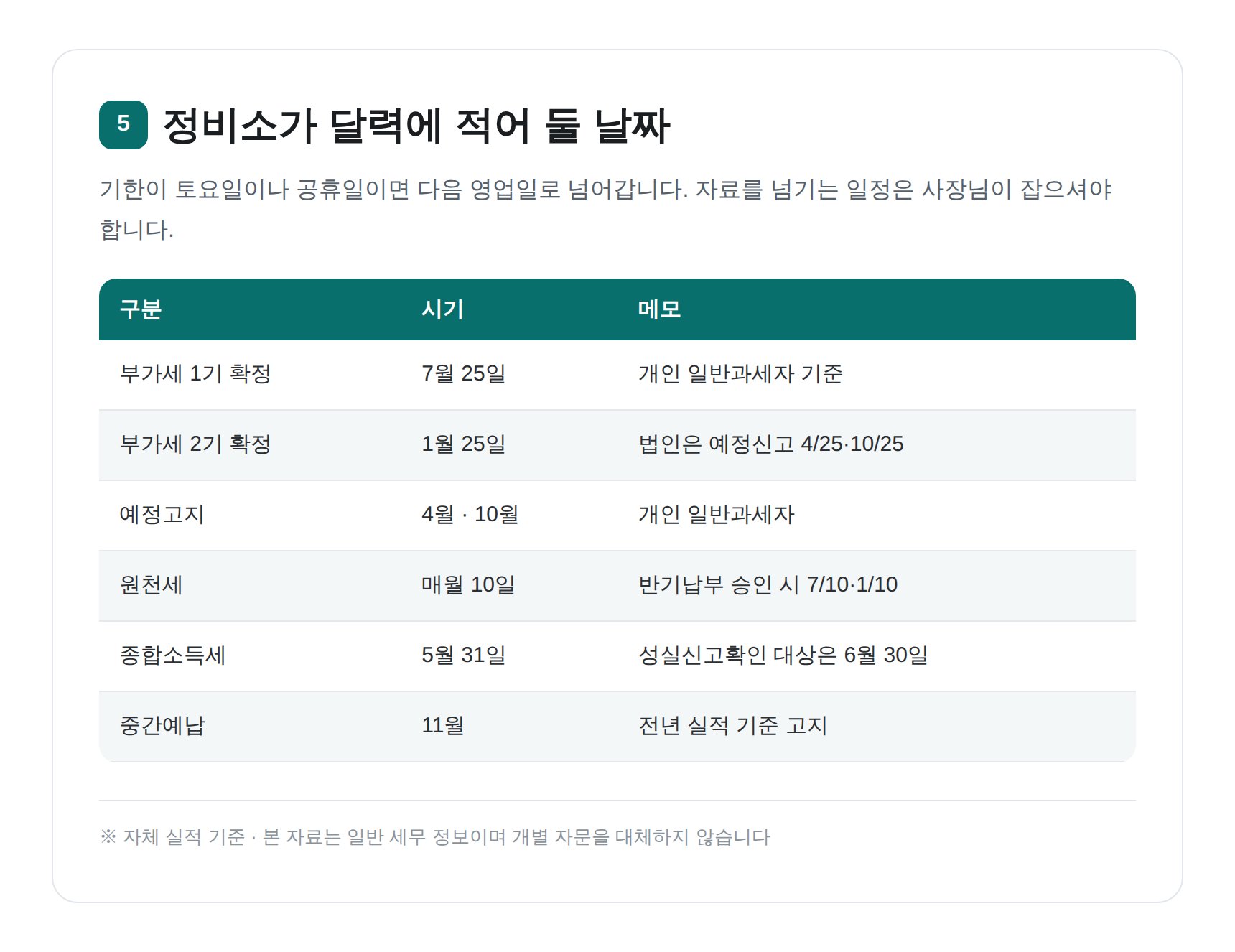Select the 11월 cell

[442, 726]
